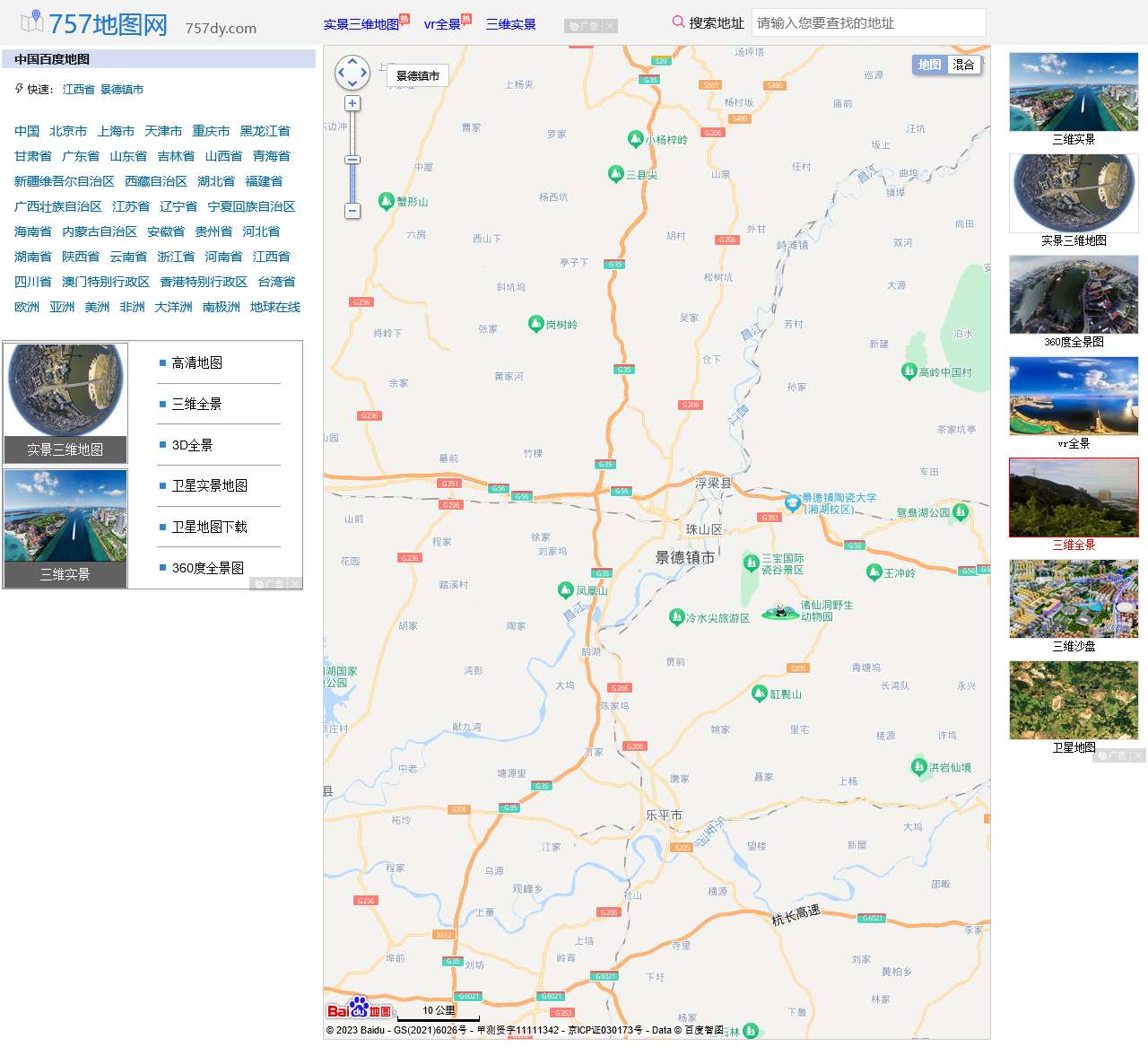Open 三维实景 in top navigation
1148x1047 pixels.
point(511,24)
